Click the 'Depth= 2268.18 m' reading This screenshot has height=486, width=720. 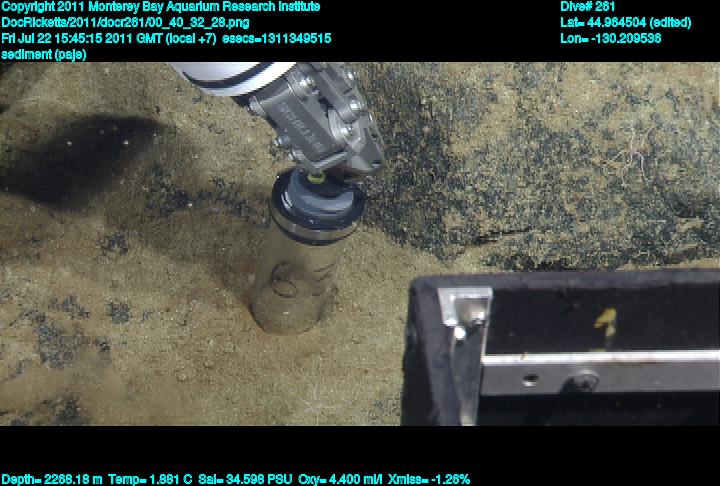pos(52,480)
